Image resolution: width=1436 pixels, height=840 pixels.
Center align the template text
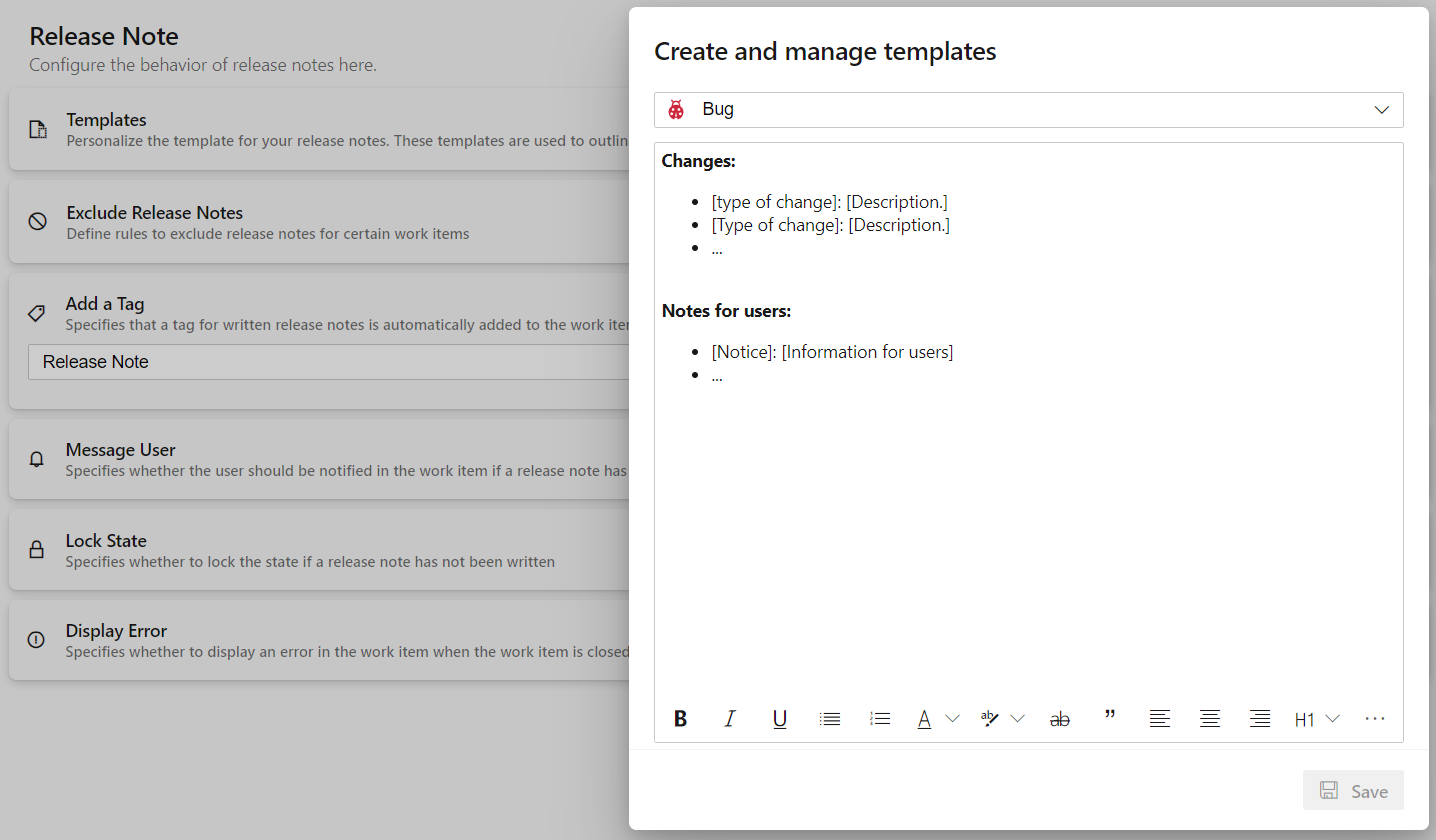coord(1210,719)
